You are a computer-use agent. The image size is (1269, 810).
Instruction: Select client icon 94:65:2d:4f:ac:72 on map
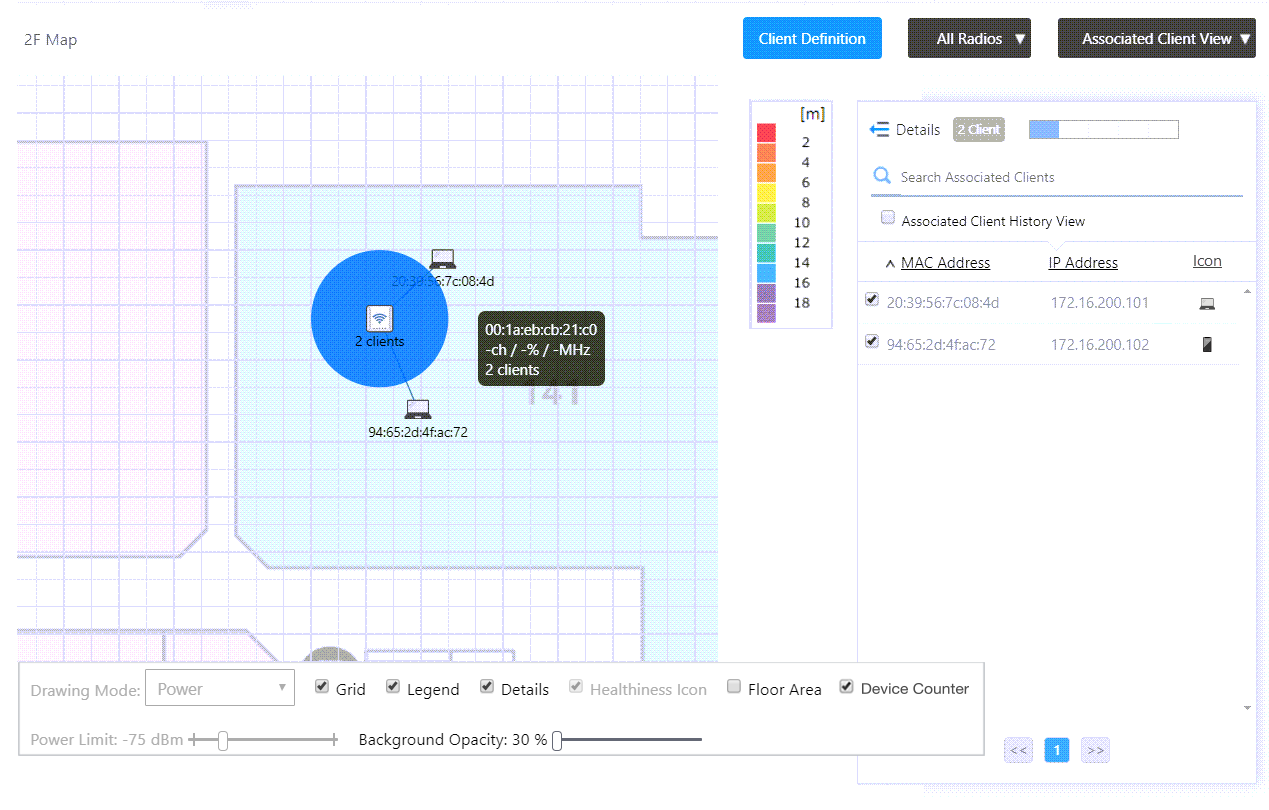click(x=418, y=409)
